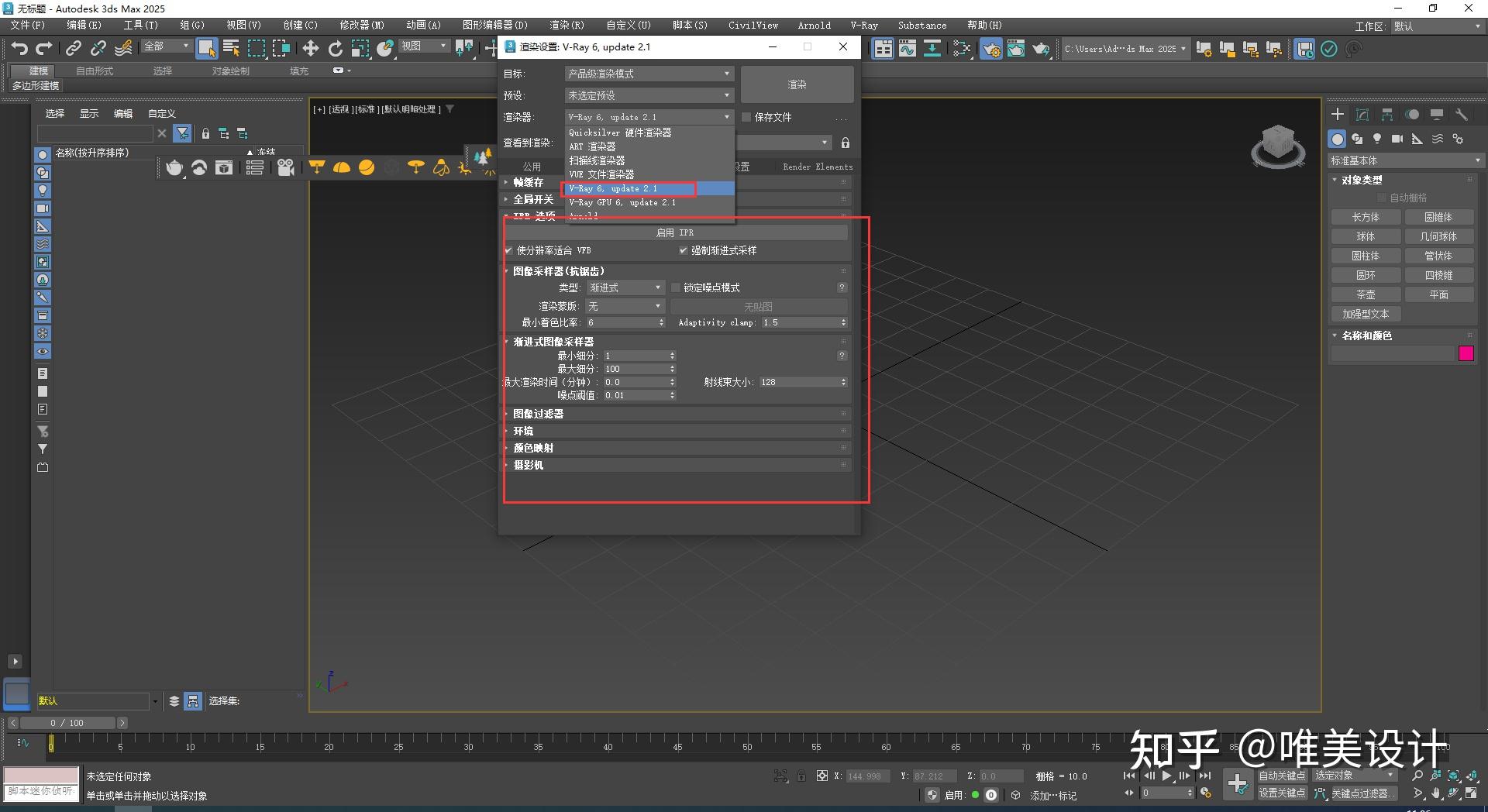
Task: Uncheck the 使分辨率适合 VFB option
Action: [510, 250]
